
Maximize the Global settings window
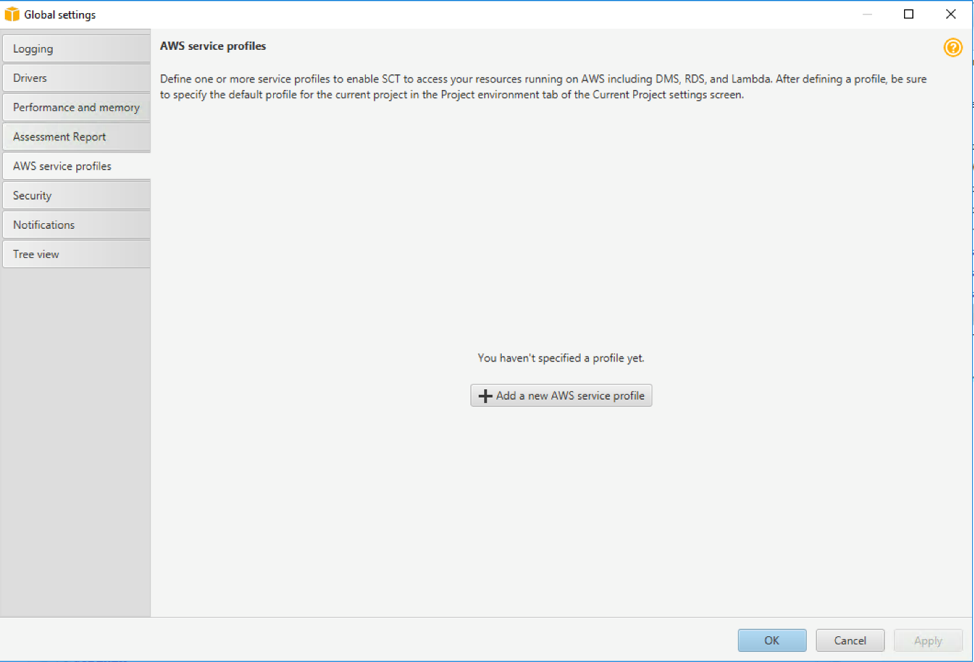click(x=908, y=14)
